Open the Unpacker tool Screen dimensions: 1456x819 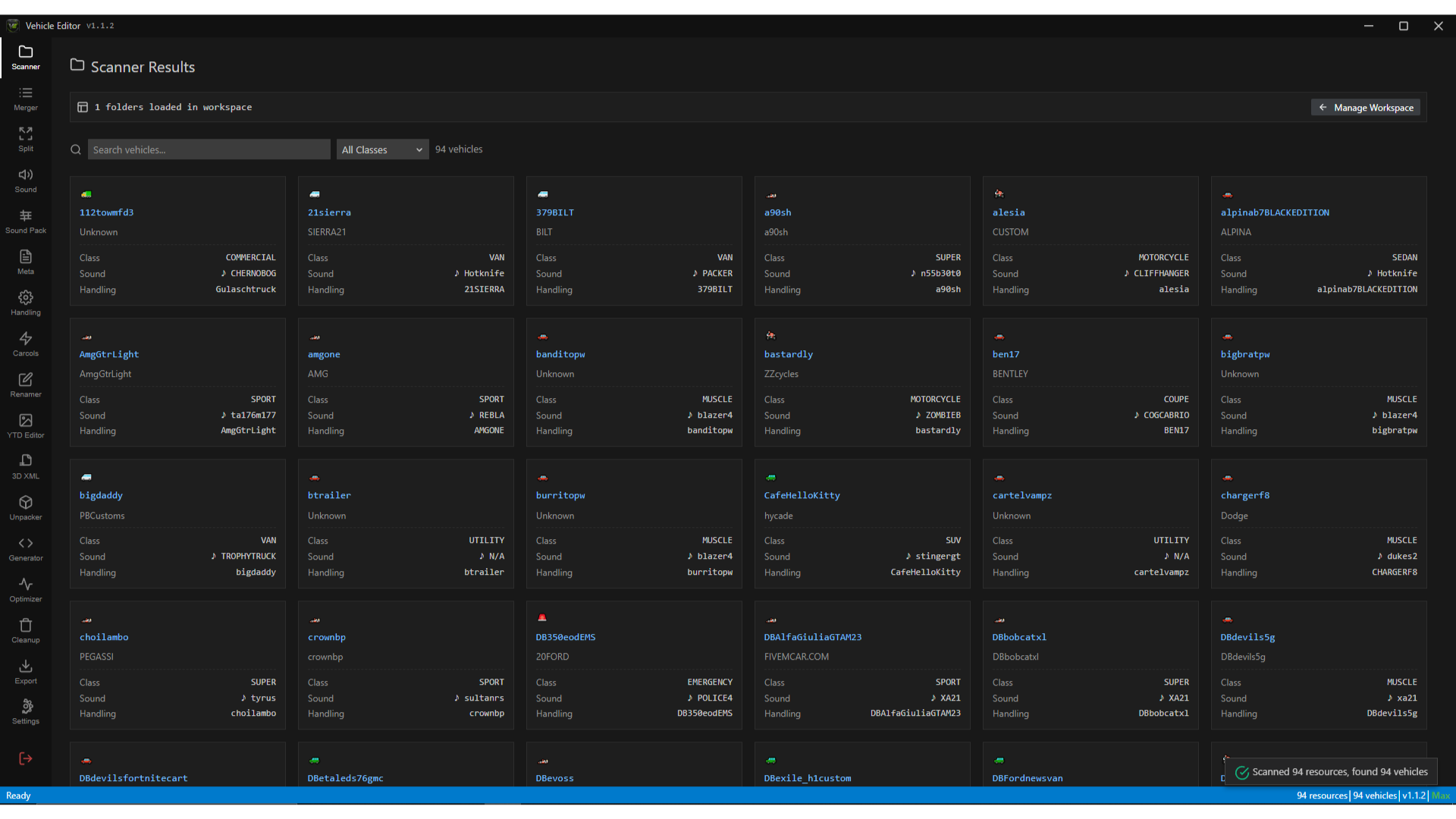click(x=26, y=508)
